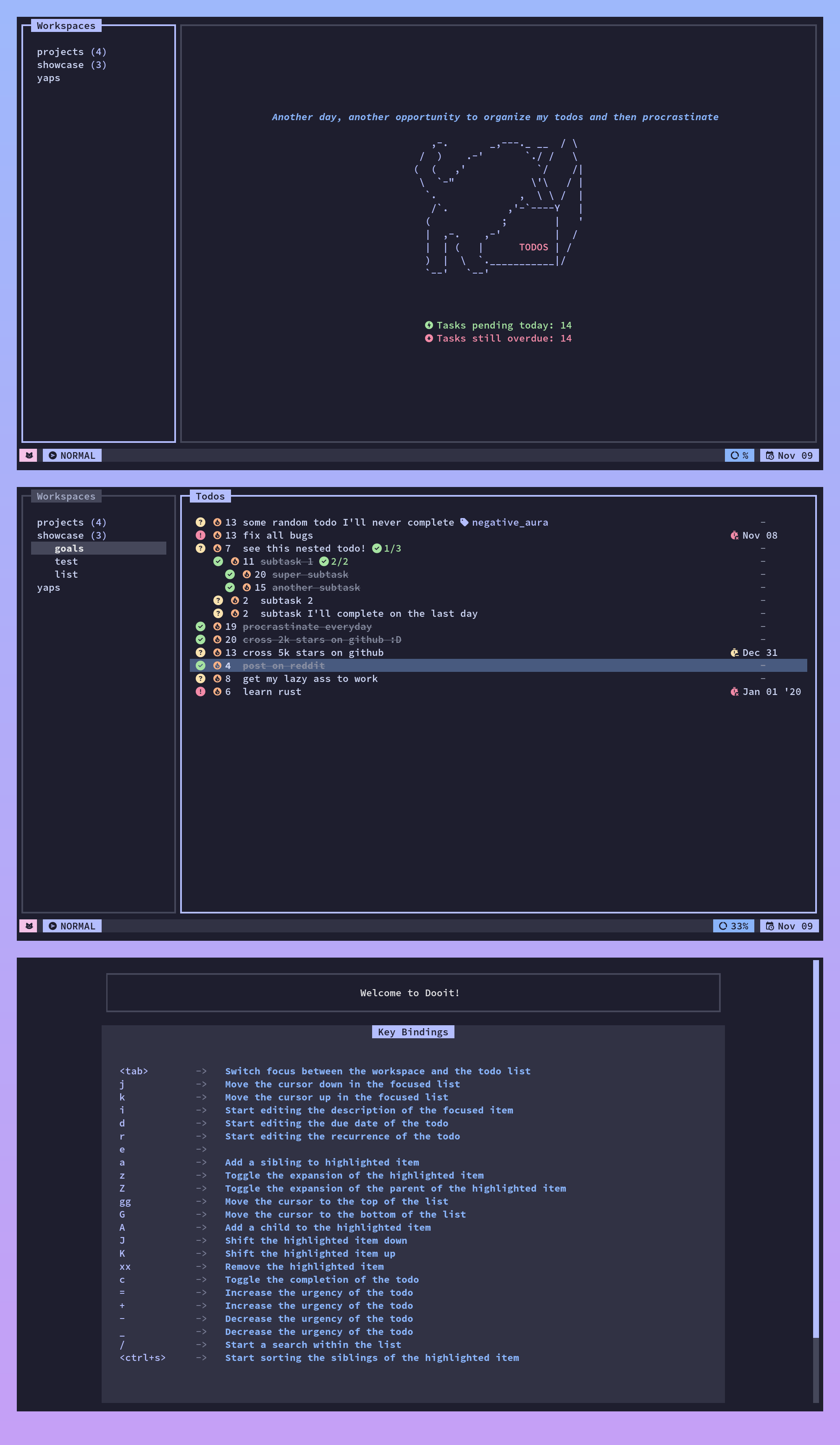
Task: Click the flame urgency icon on fix all bugs
Action: (x=217, y=535)
